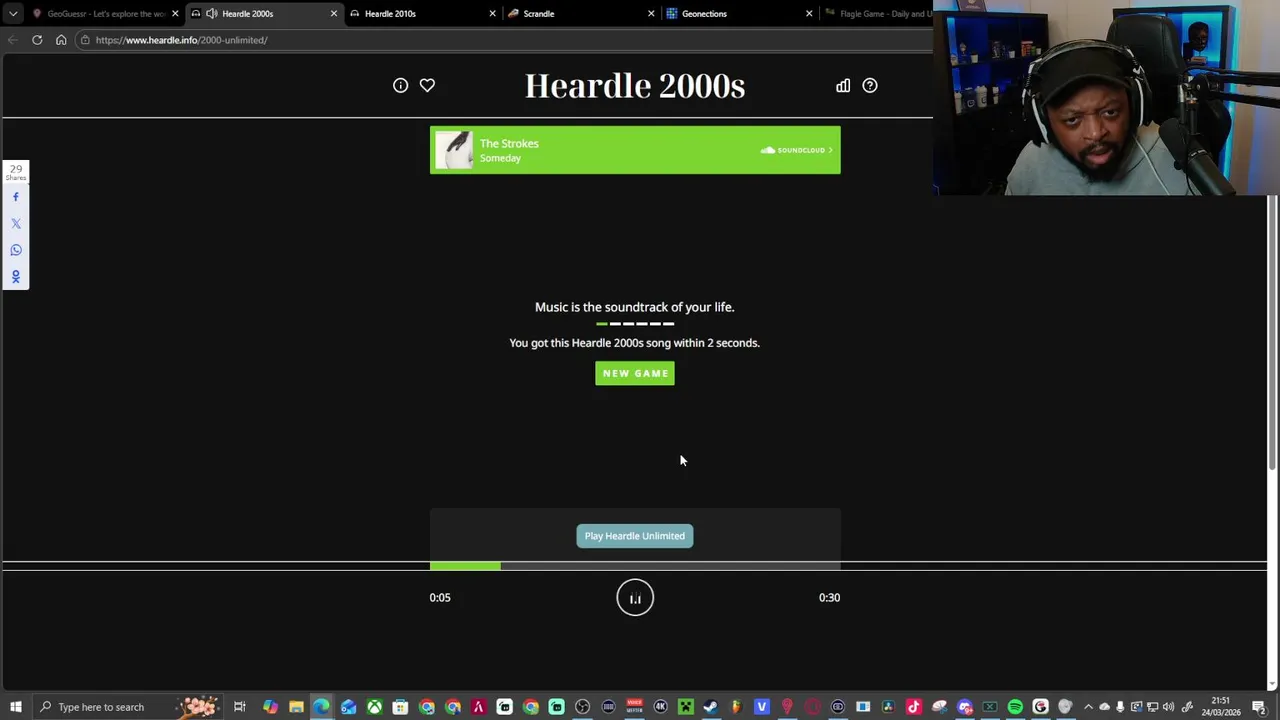Click the Heardle 2000s title
Screen dimensions: 1280x720
click(635, 86)
